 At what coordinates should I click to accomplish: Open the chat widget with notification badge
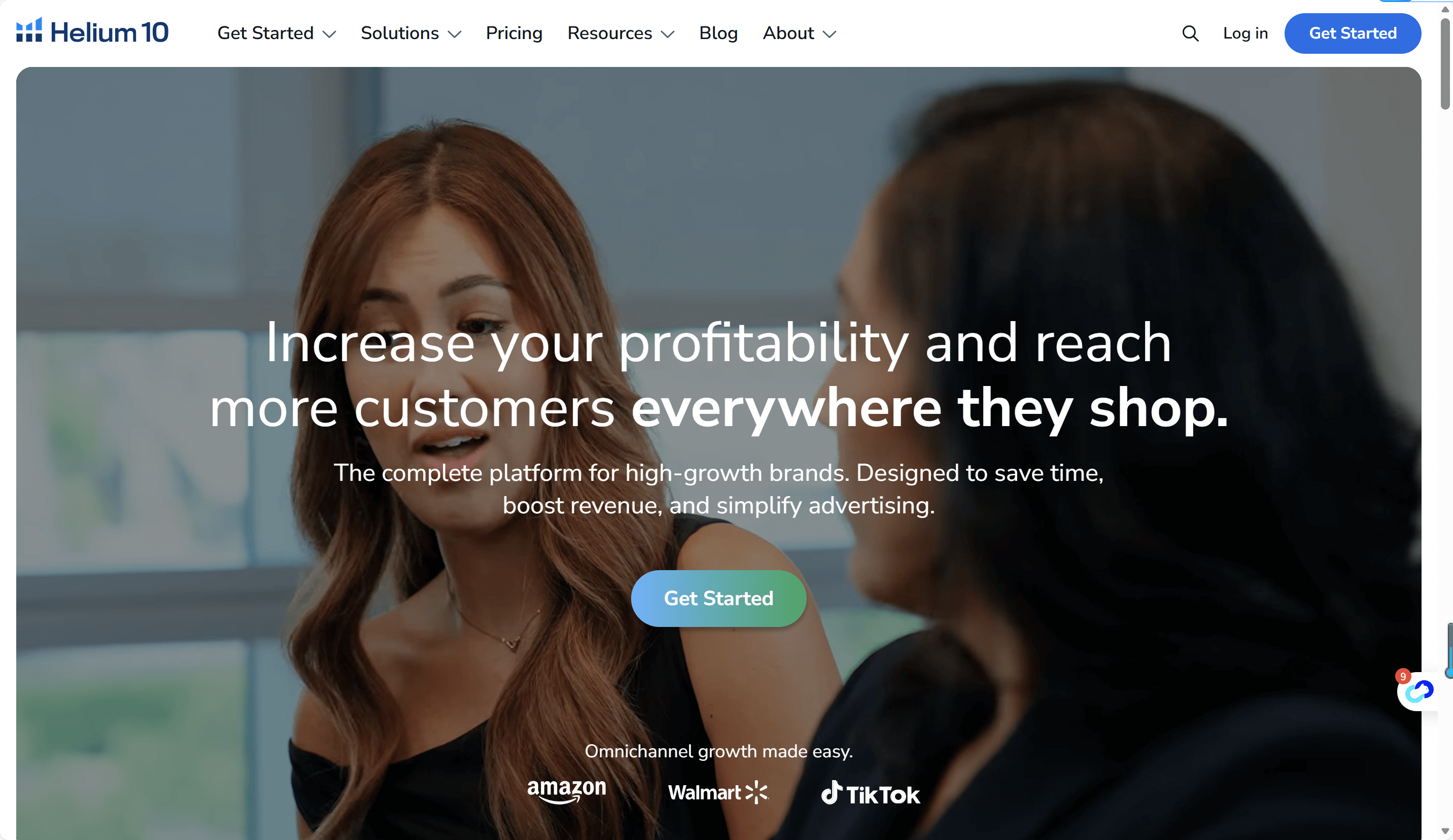[1419, 691]
